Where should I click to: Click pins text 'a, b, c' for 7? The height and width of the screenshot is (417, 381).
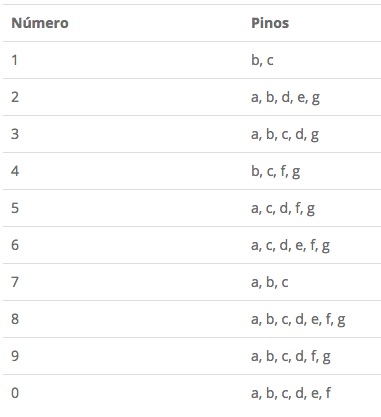pyautogui.click(x=270, y=282)
